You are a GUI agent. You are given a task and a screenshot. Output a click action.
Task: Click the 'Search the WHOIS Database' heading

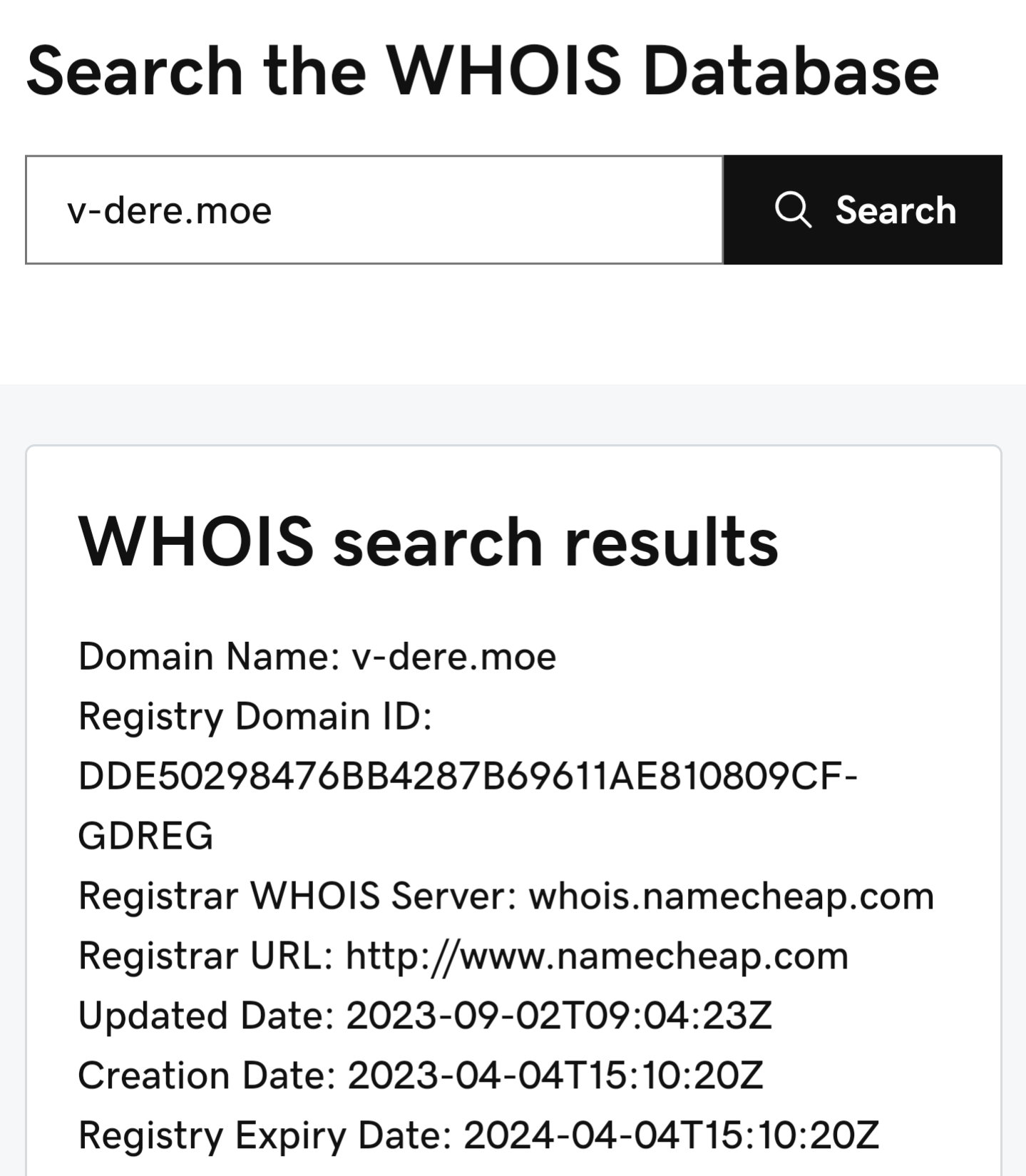pyautogui.click(x=483, y=71)
